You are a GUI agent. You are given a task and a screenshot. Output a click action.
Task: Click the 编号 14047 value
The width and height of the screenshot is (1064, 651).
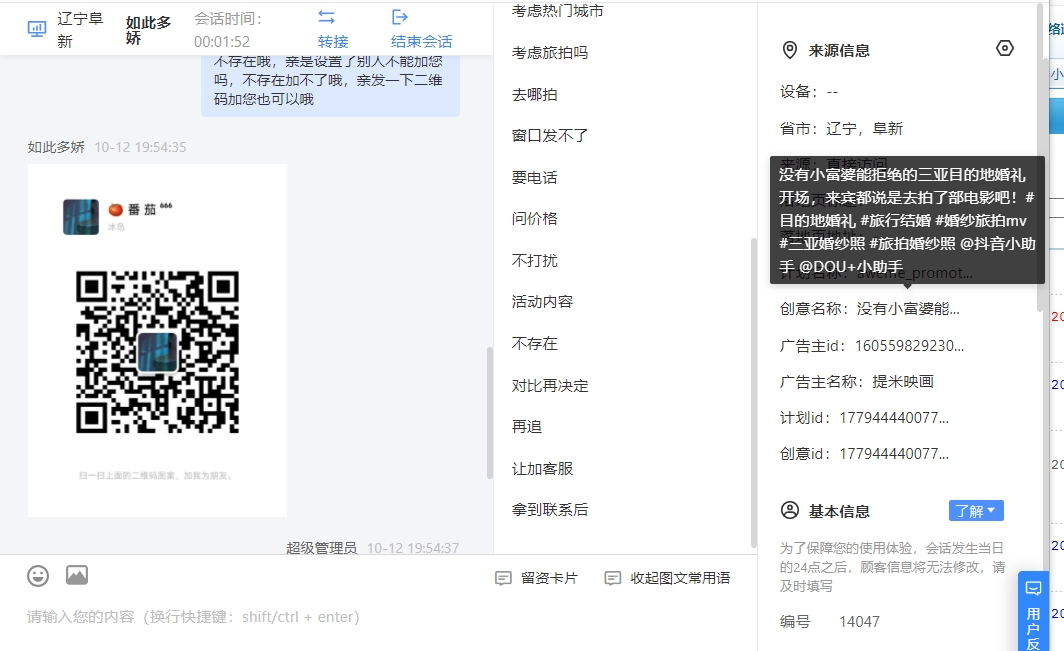pyautogui.click(x=859, y=622)
